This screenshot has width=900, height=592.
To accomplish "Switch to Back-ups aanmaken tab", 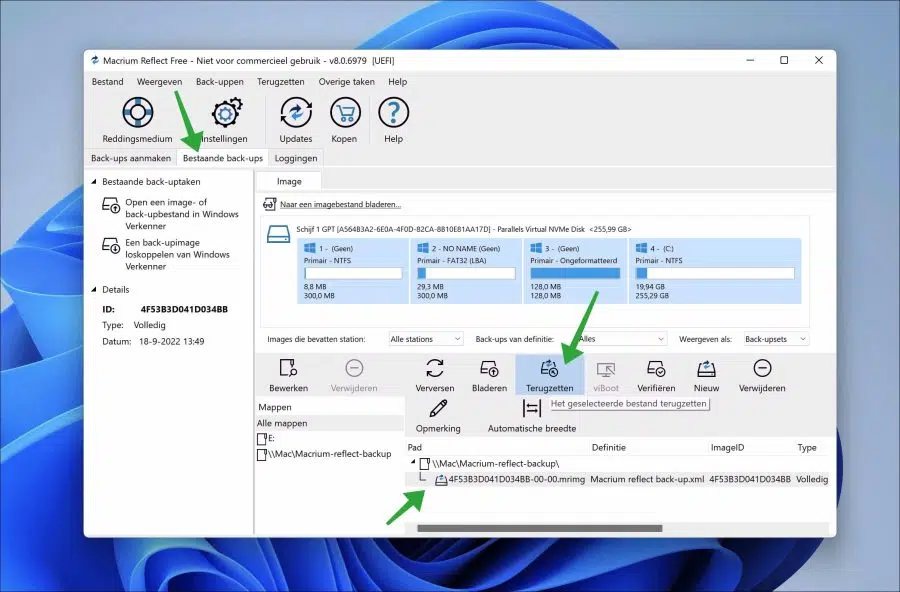I will pyautogui.click(x=131, y=158).
